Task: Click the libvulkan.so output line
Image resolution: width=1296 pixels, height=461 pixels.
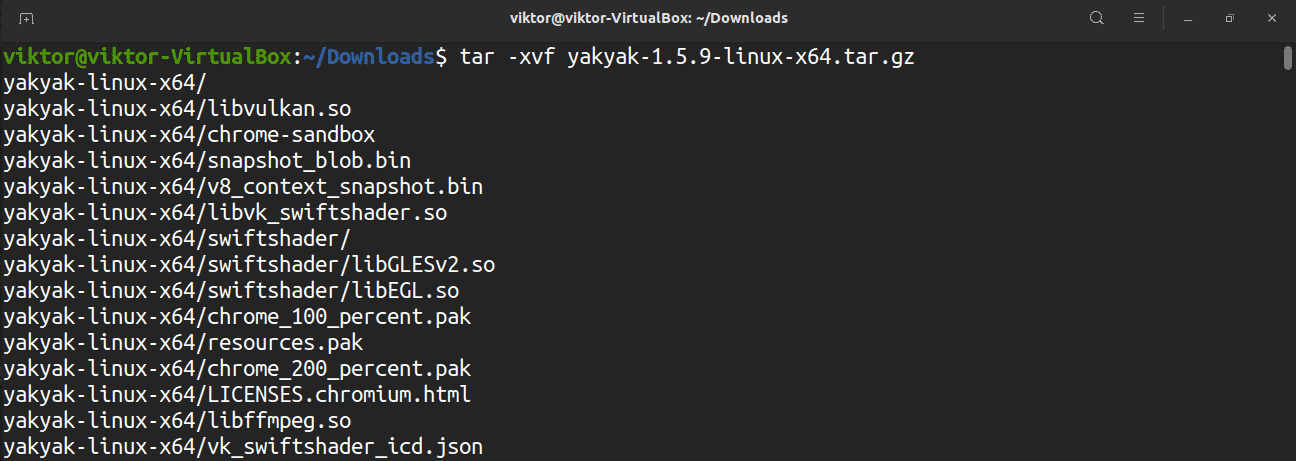Action: [177, 108]
